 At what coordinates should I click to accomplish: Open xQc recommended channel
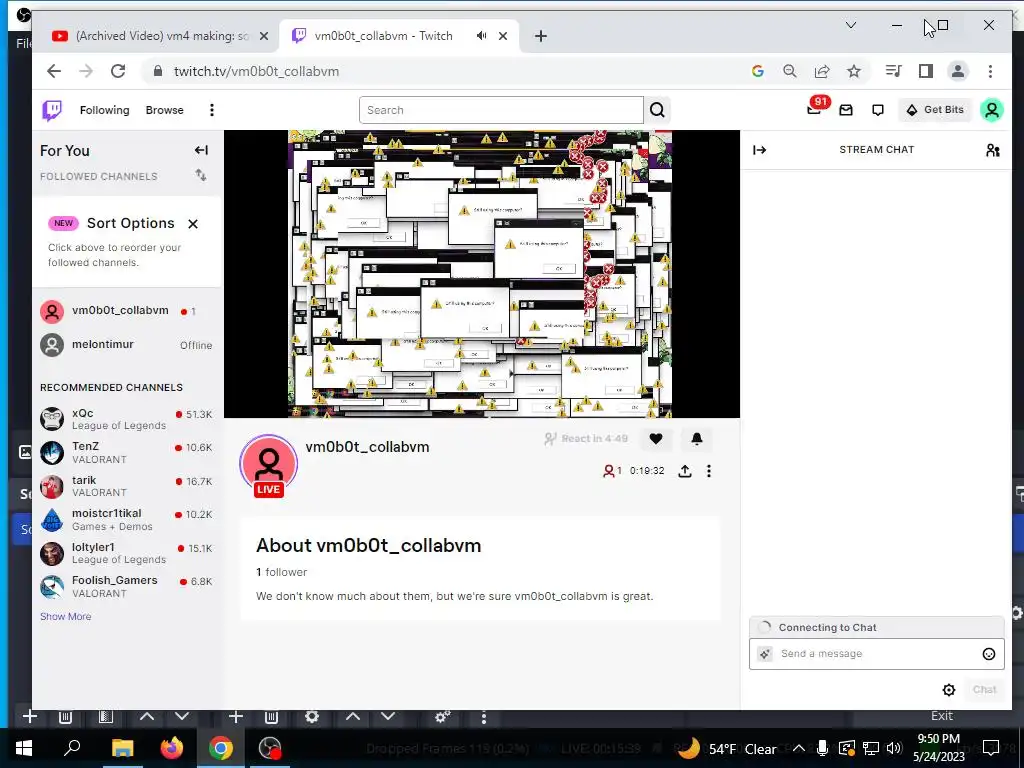tap(127, 419)
